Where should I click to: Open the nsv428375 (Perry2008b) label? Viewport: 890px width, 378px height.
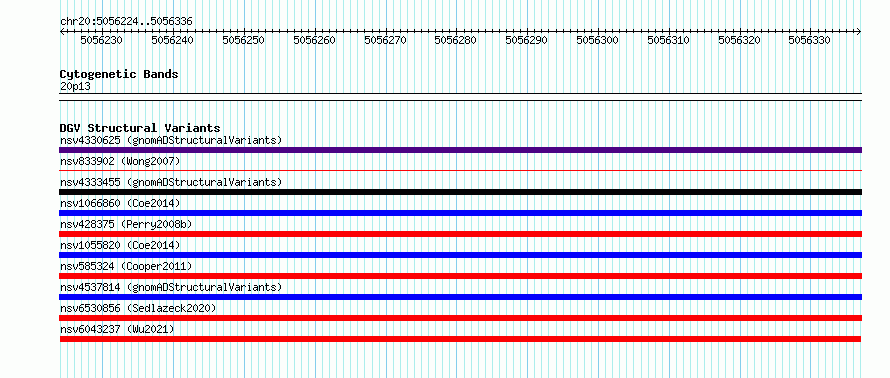126,224
